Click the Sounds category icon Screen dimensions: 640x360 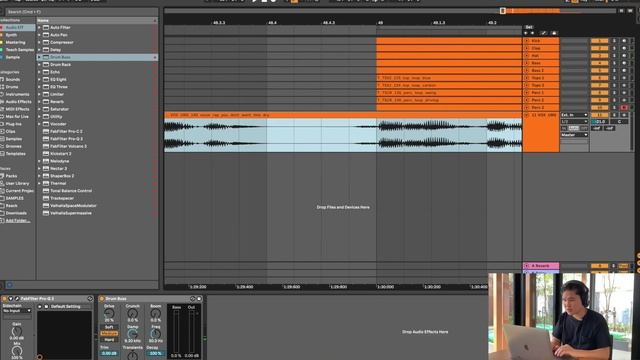tap(2, 80)
